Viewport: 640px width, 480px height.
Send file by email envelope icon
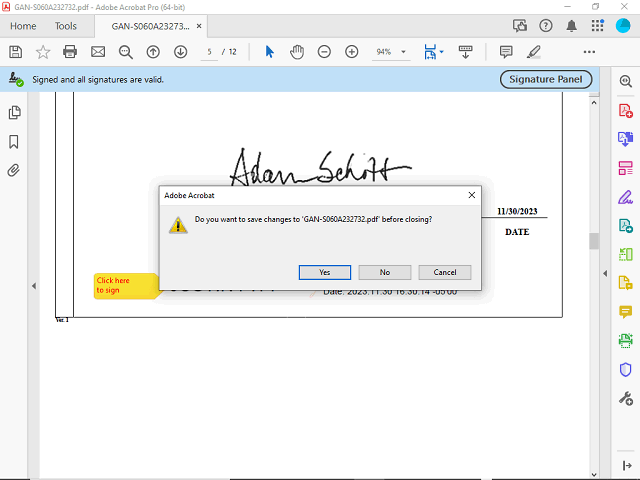tap(98, 52)
